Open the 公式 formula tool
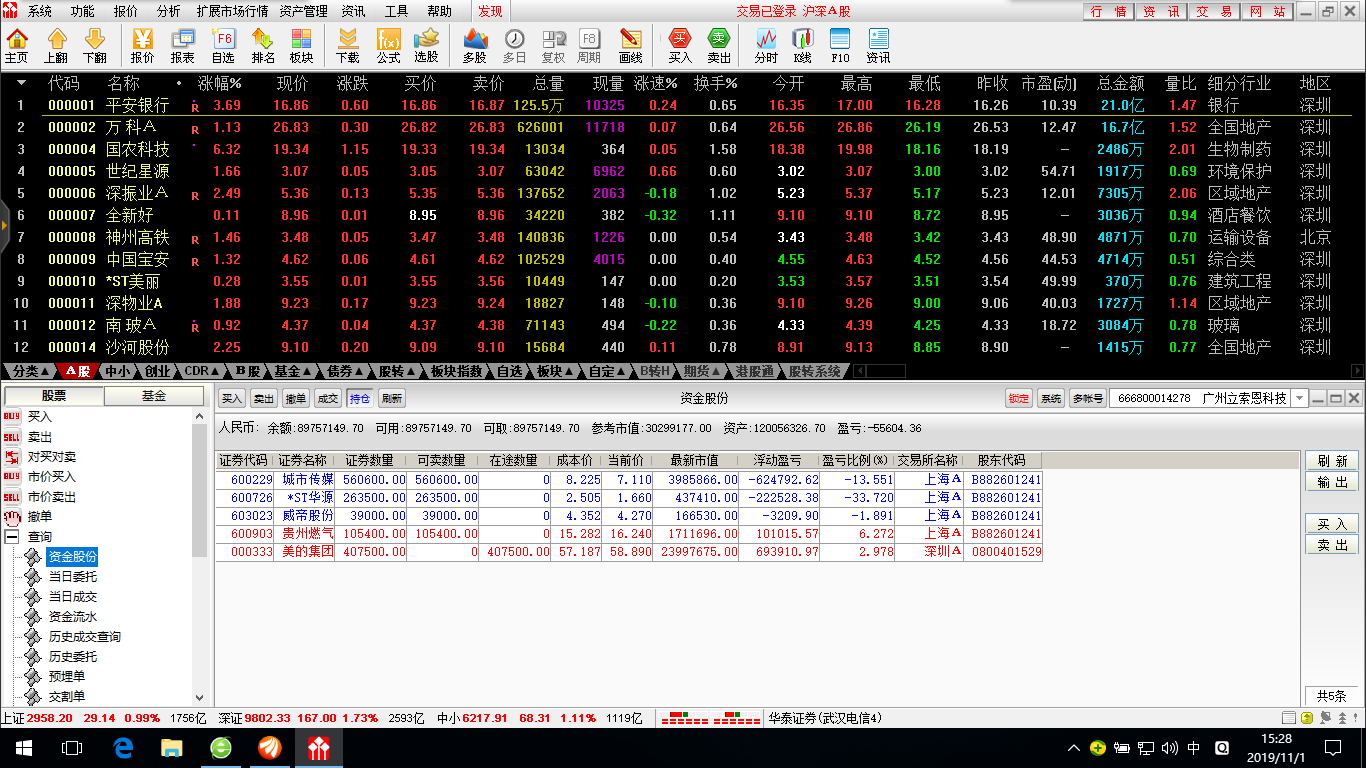 coord(388,45)
